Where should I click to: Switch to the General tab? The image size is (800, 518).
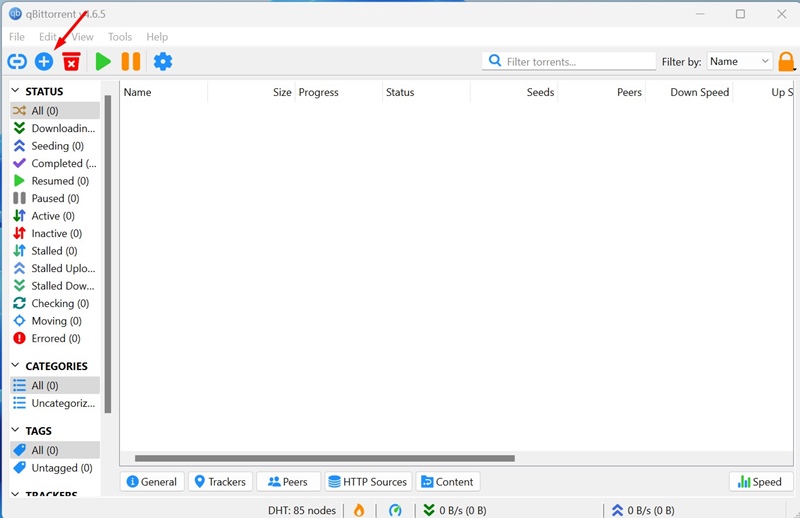click(x=152, y=482)
